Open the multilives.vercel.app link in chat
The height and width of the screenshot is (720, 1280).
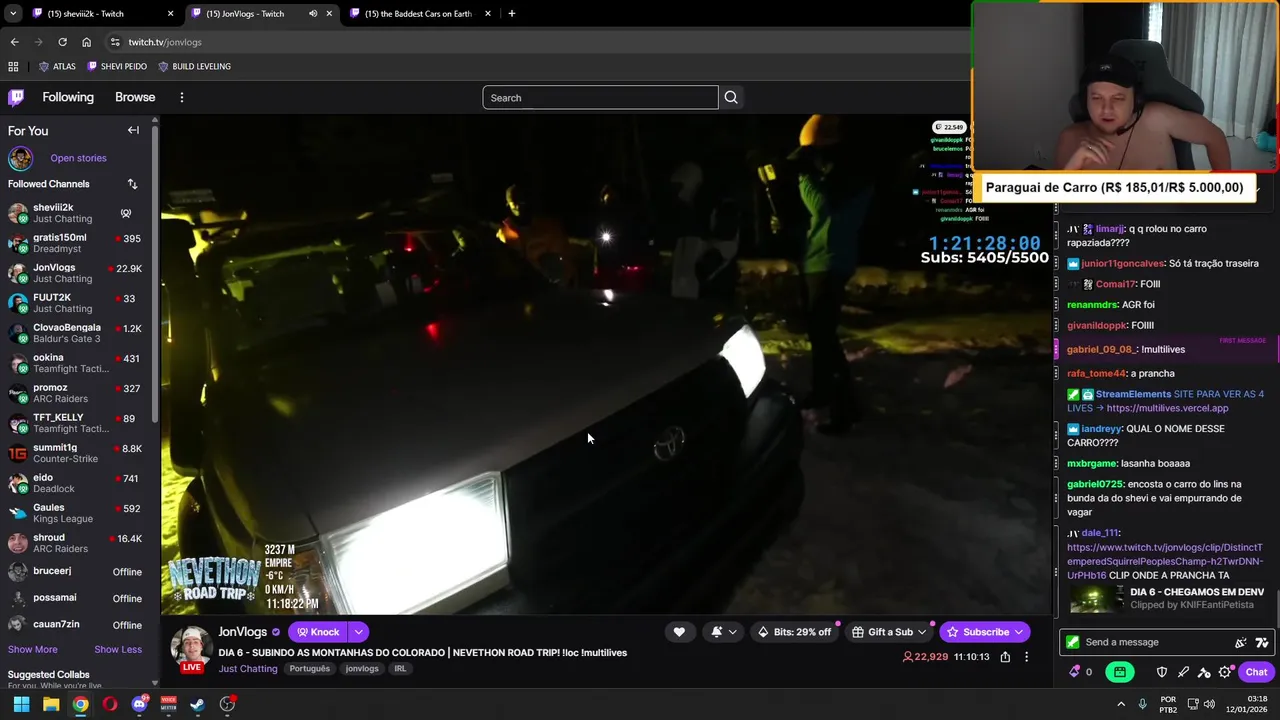[x=1167, y=408]
